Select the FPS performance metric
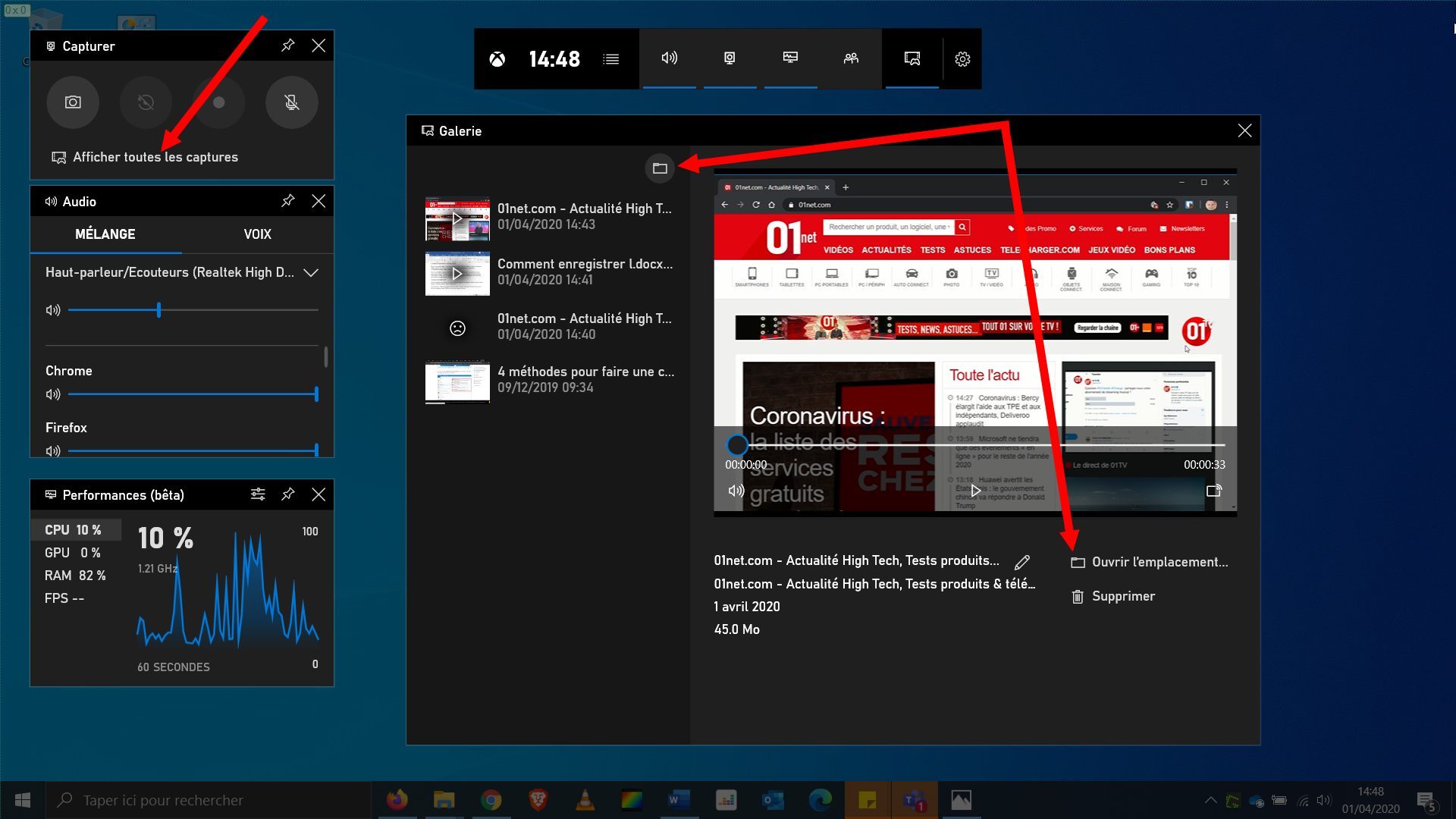This screenshot has height=819, width=1456. (76, 598)
